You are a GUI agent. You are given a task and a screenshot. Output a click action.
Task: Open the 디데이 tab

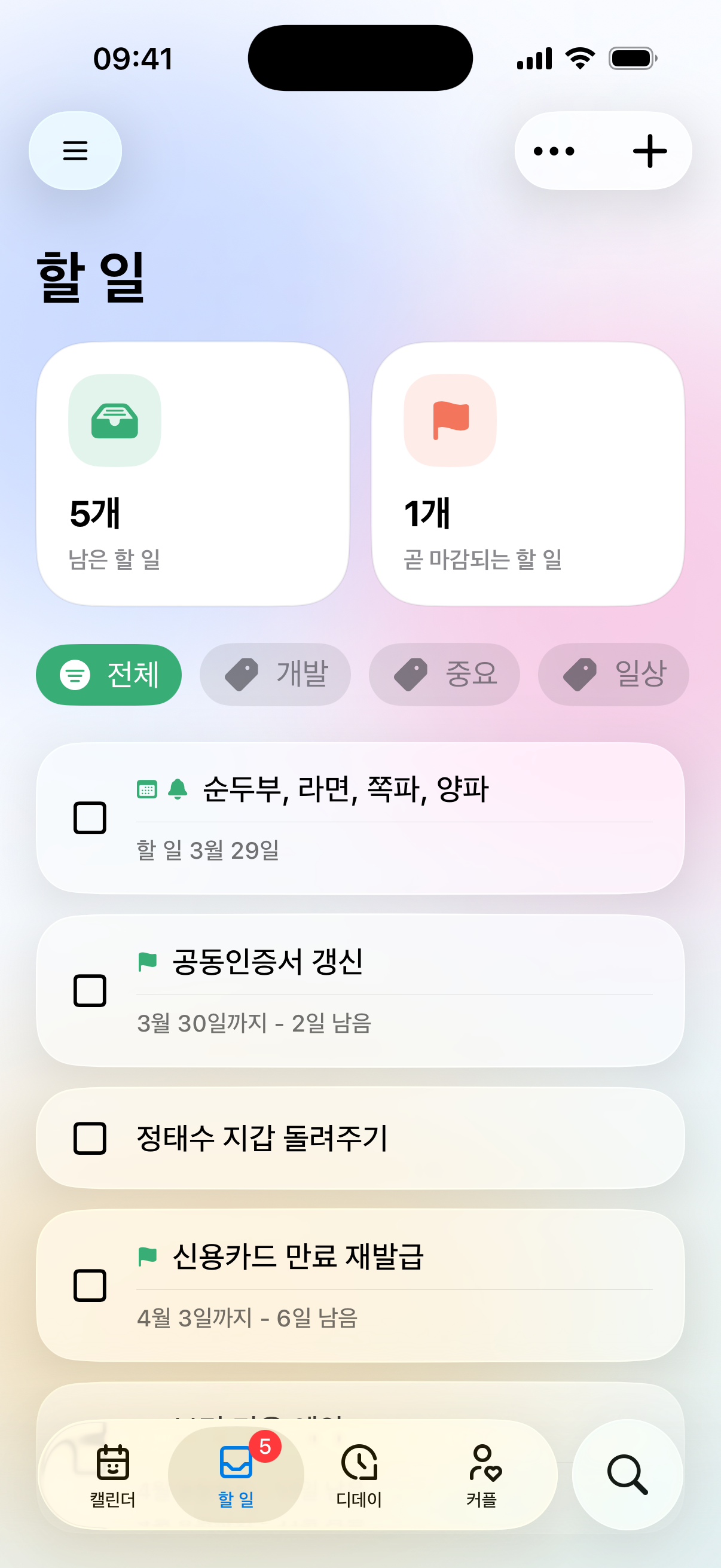(x=359, y=1474)
